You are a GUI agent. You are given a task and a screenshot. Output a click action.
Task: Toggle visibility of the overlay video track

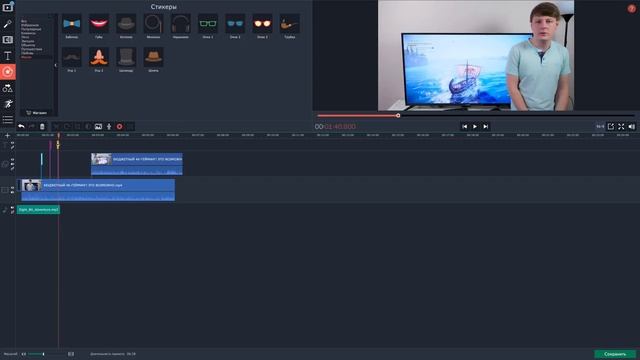click(13, 160)
